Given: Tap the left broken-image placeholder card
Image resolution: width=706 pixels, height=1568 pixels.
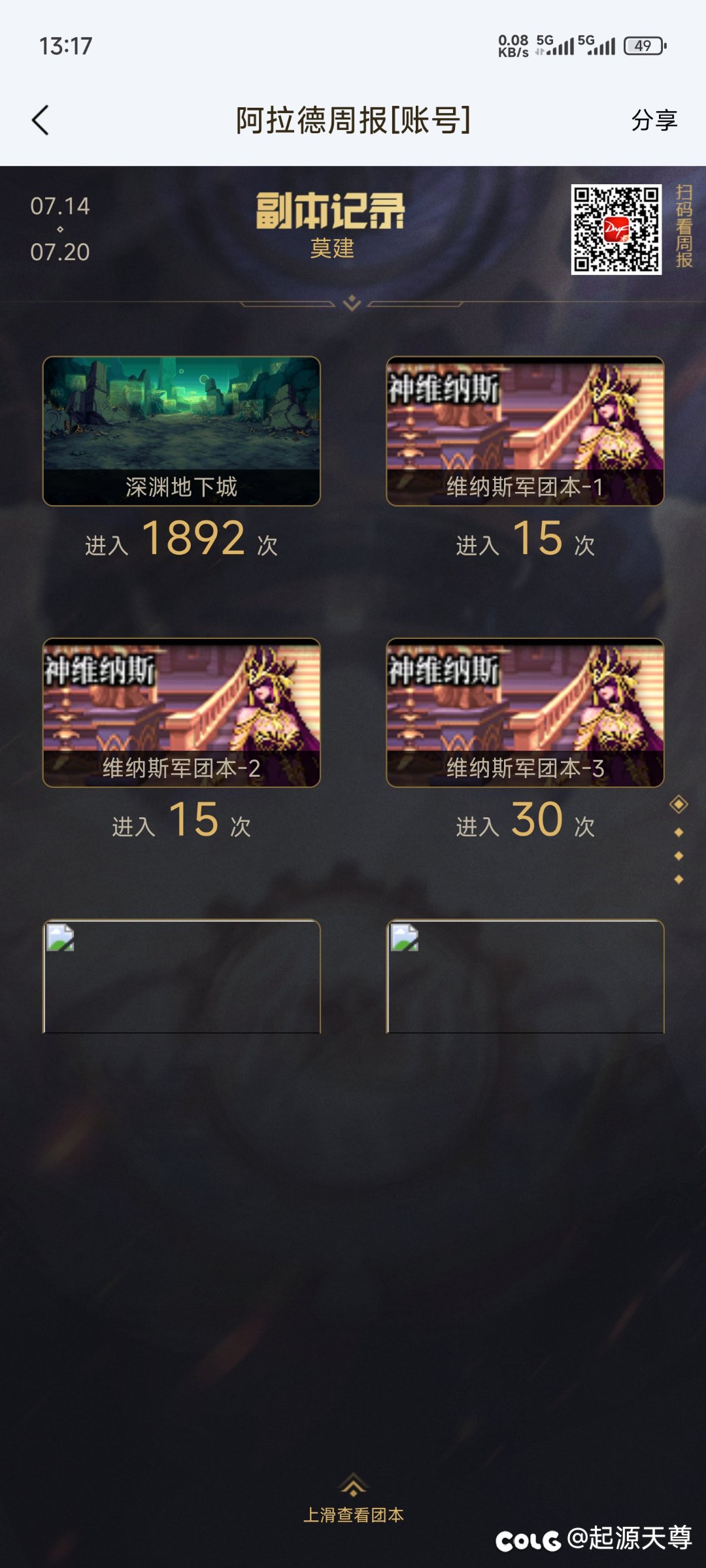Looking at the screenshot, I should [x=182, y=976].
